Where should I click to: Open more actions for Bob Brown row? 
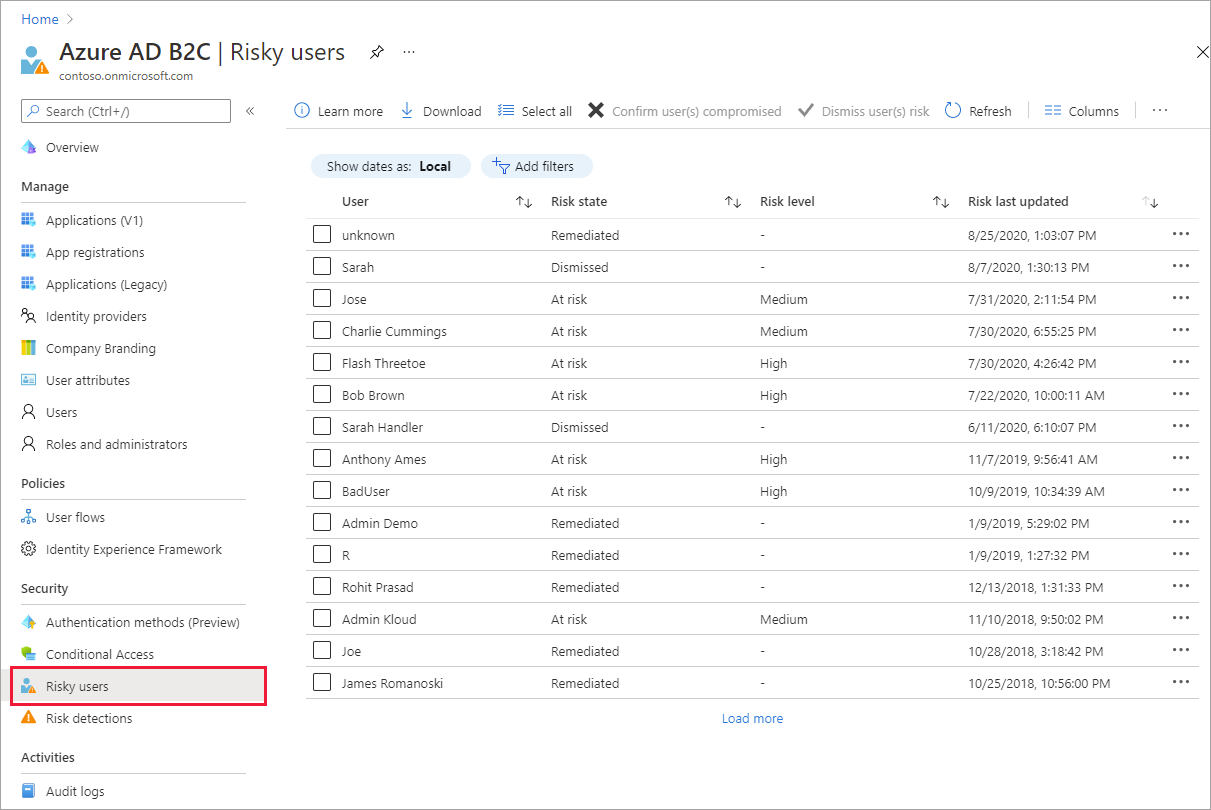pyautogui.click(x=1180, y=395)
